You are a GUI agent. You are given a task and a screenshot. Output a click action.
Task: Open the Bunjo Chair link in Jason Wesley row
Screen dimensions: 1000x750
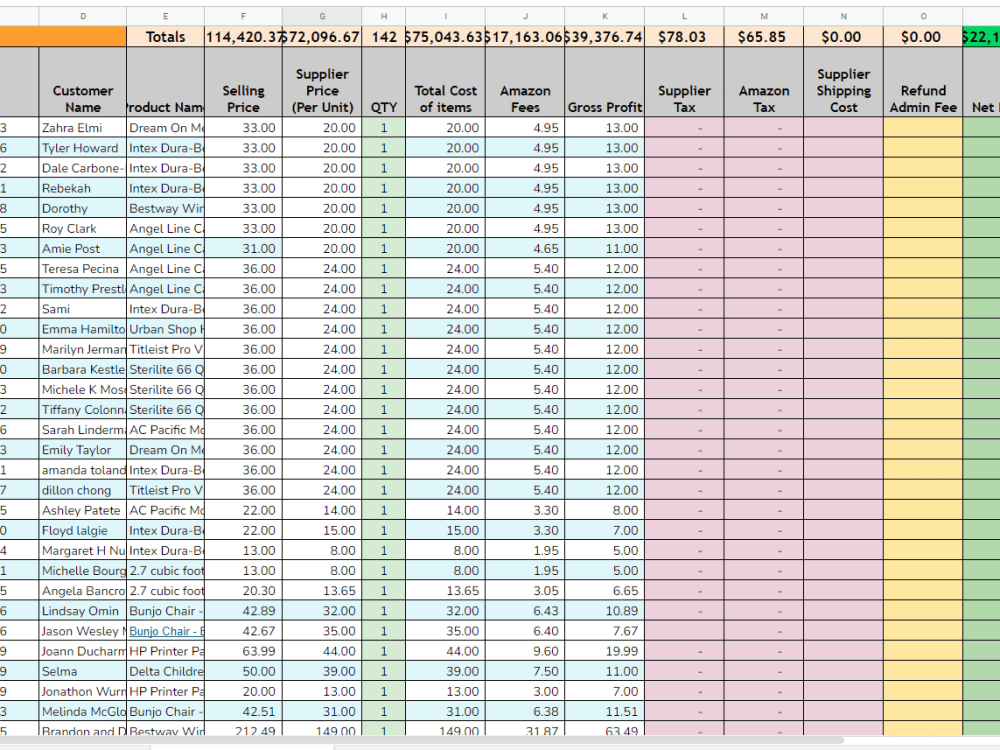tap(166, 631)
